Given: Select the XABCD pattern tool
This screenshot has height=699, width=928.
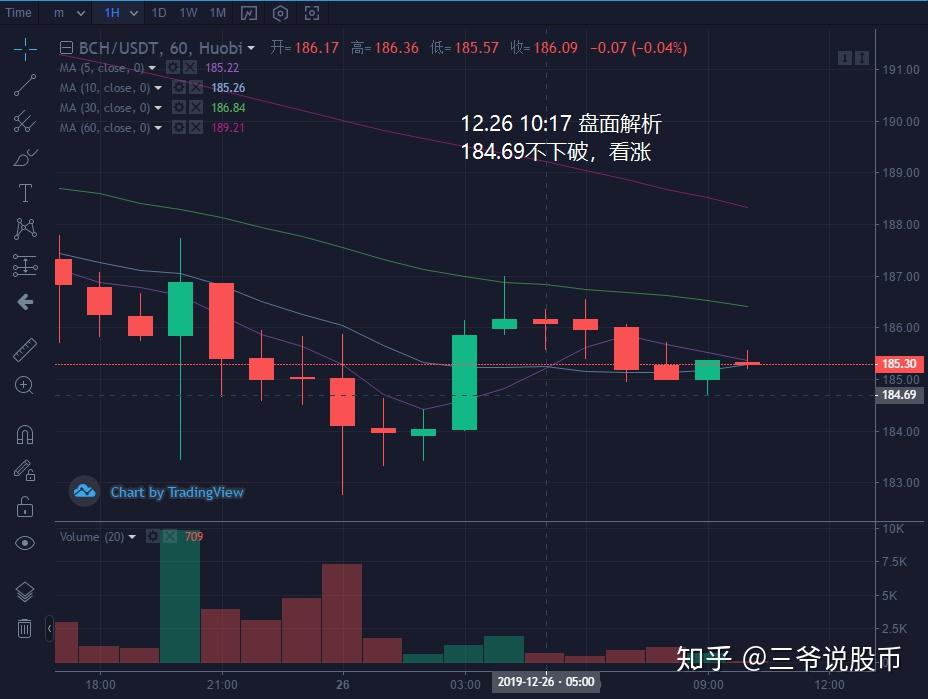Looking at the screenshot, I should [x=25, y=228].
